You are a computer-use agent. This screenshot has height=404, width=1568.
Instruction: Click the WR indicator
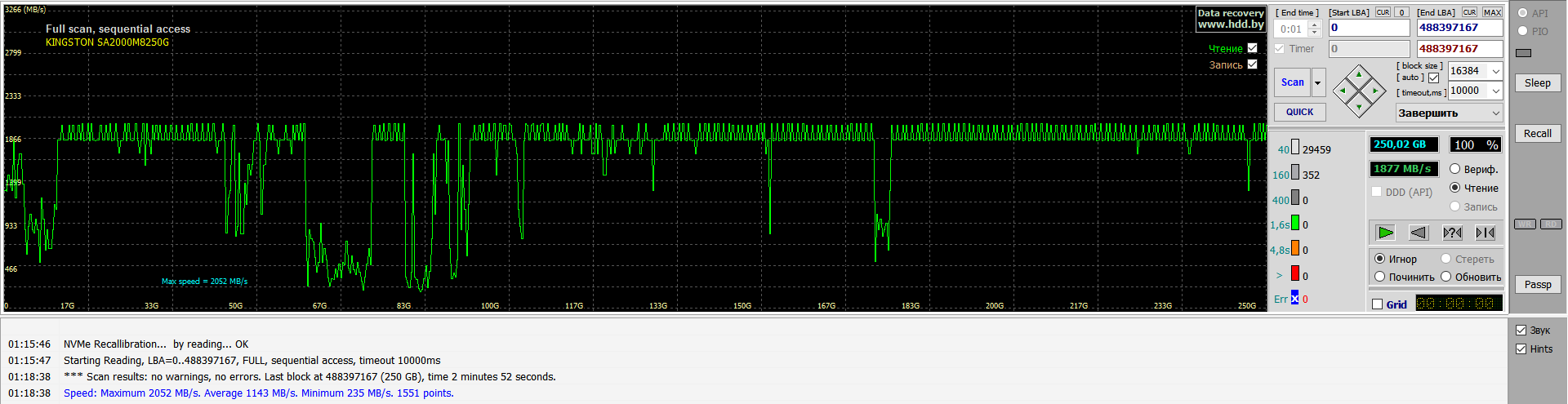(x=1525, y=224)
